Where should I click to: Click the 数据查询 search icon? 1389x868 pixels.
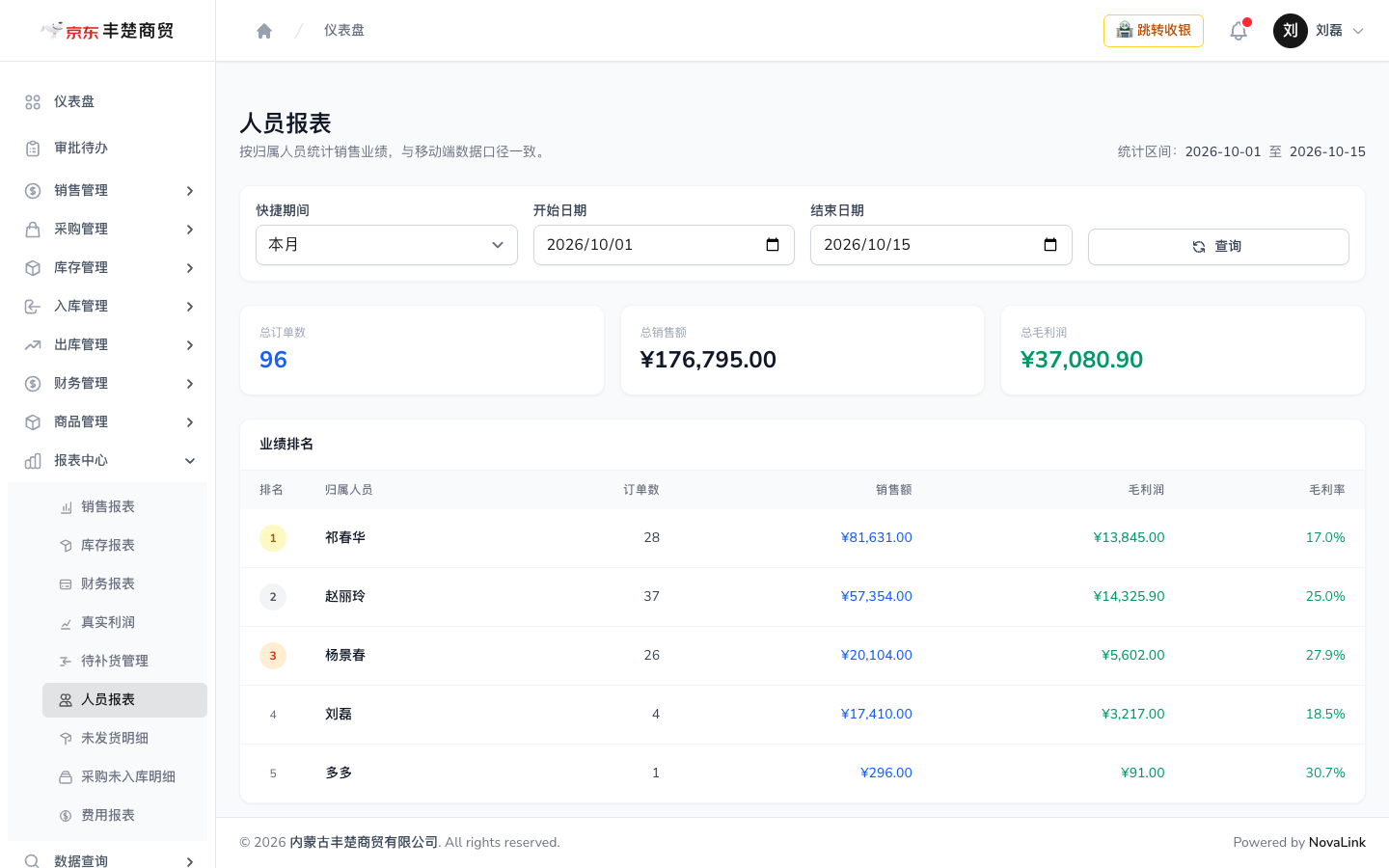33,861
